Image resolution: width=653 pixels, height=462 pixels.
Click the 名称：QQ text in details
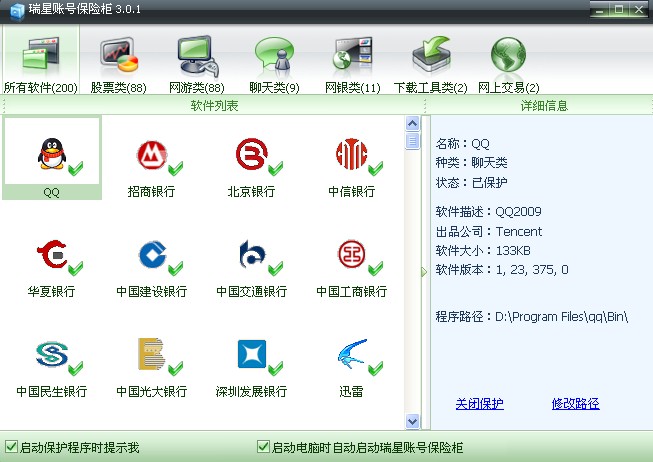[463, 144]
